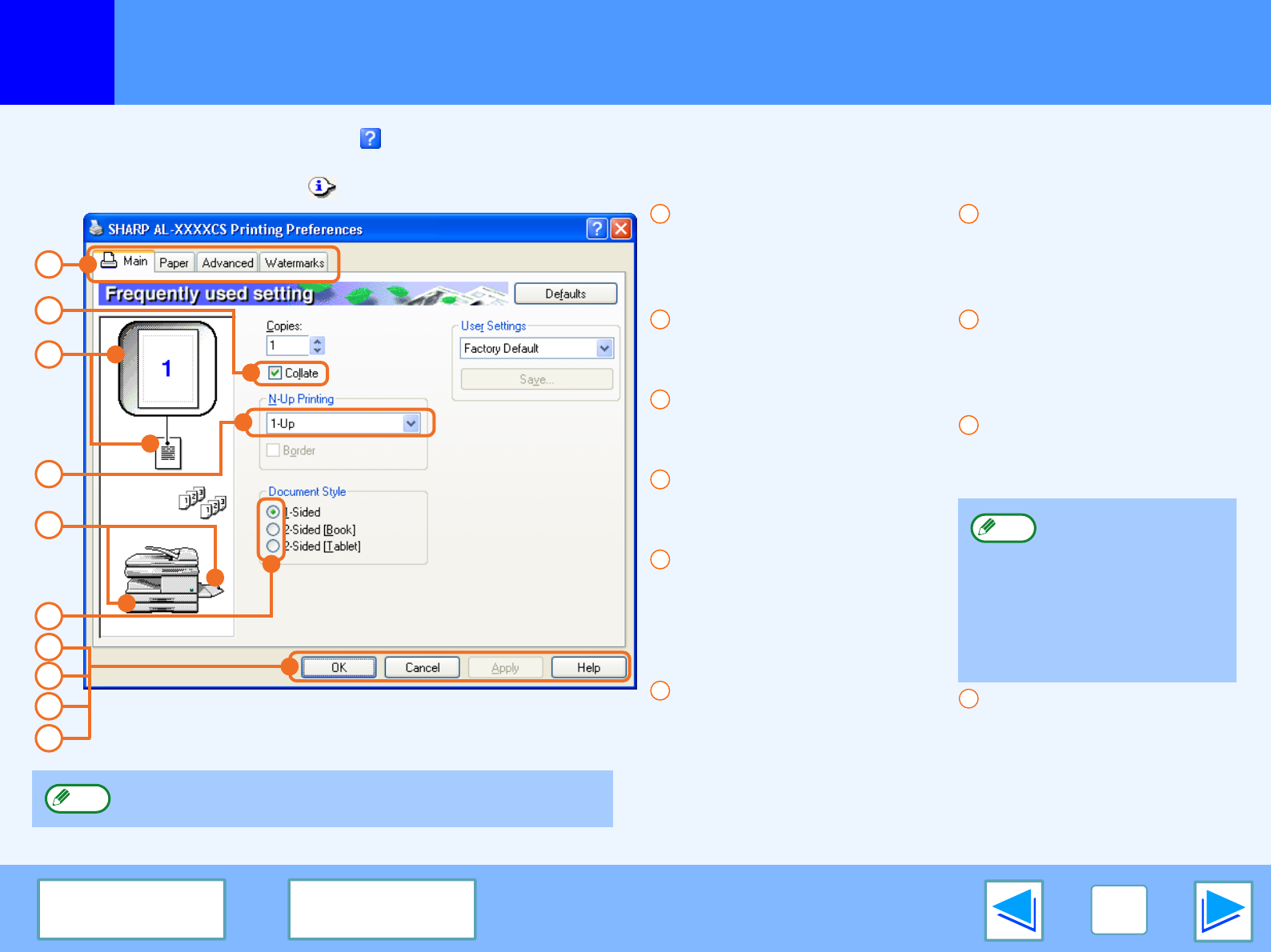Click the collate pages stack icon

(202, 502)
